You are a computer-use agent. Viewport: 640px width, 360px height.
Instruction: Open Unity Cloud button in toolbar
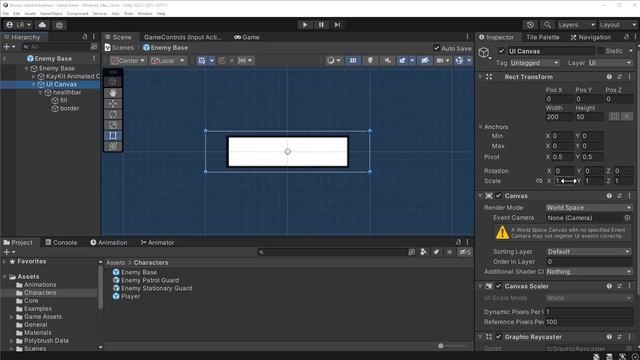42,25
